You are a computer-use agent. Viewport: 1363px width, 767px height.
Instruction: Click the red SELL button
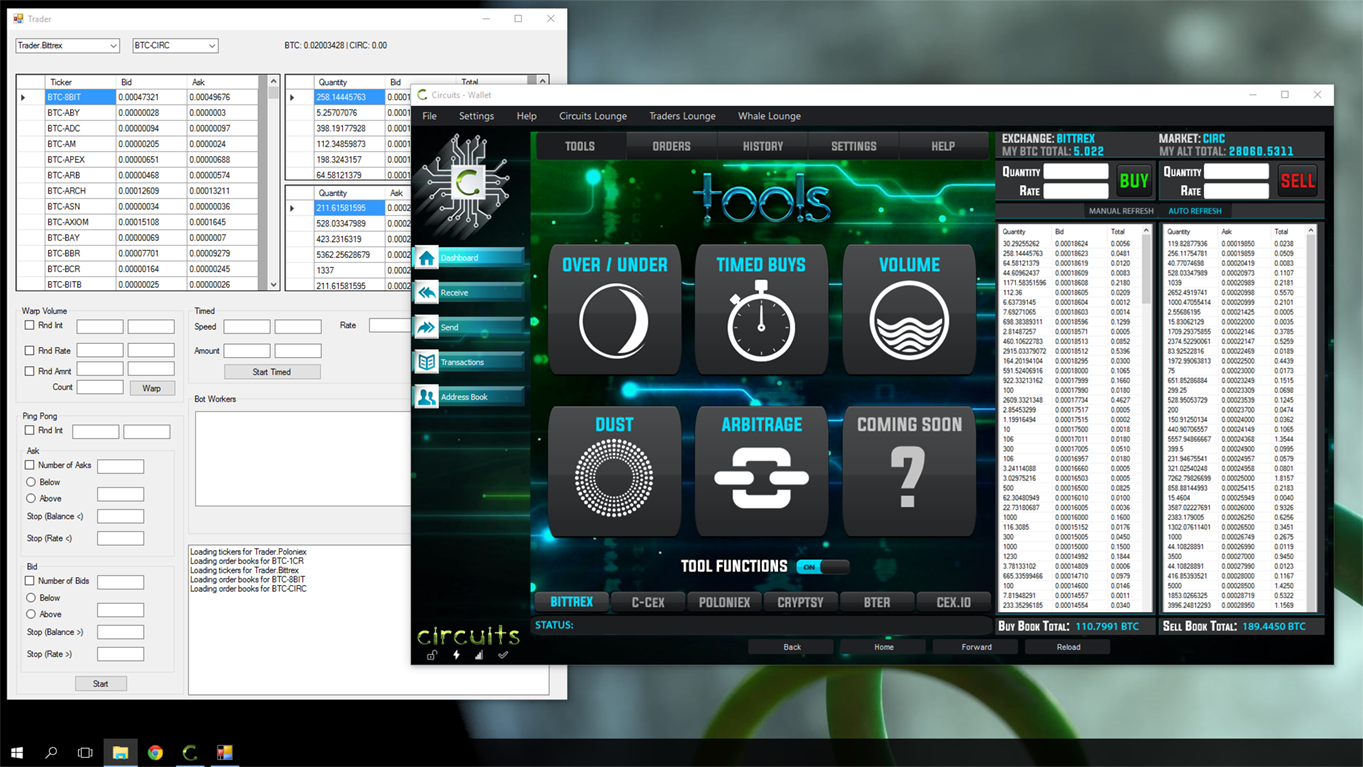tap(1297, 181)
